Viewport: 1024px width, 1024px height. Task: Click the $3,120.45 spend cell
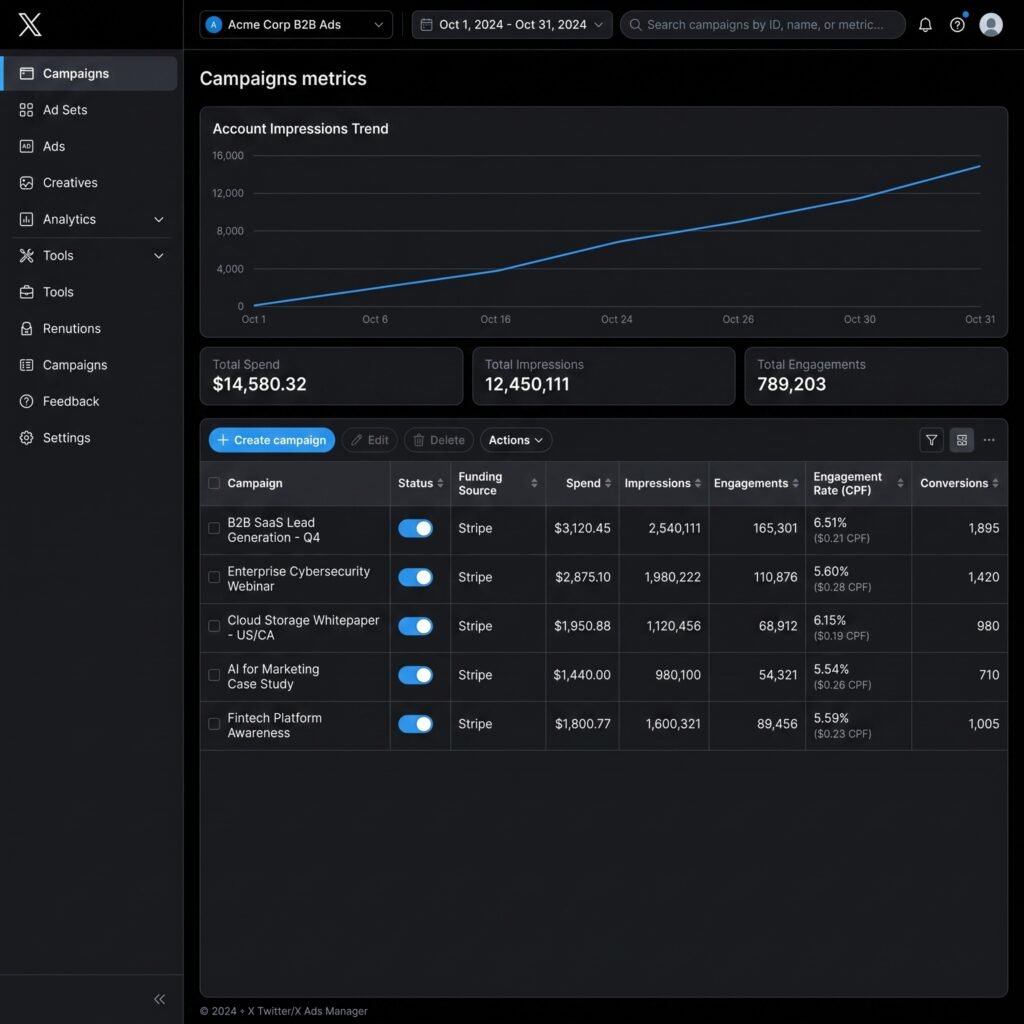tap(582, 528)
